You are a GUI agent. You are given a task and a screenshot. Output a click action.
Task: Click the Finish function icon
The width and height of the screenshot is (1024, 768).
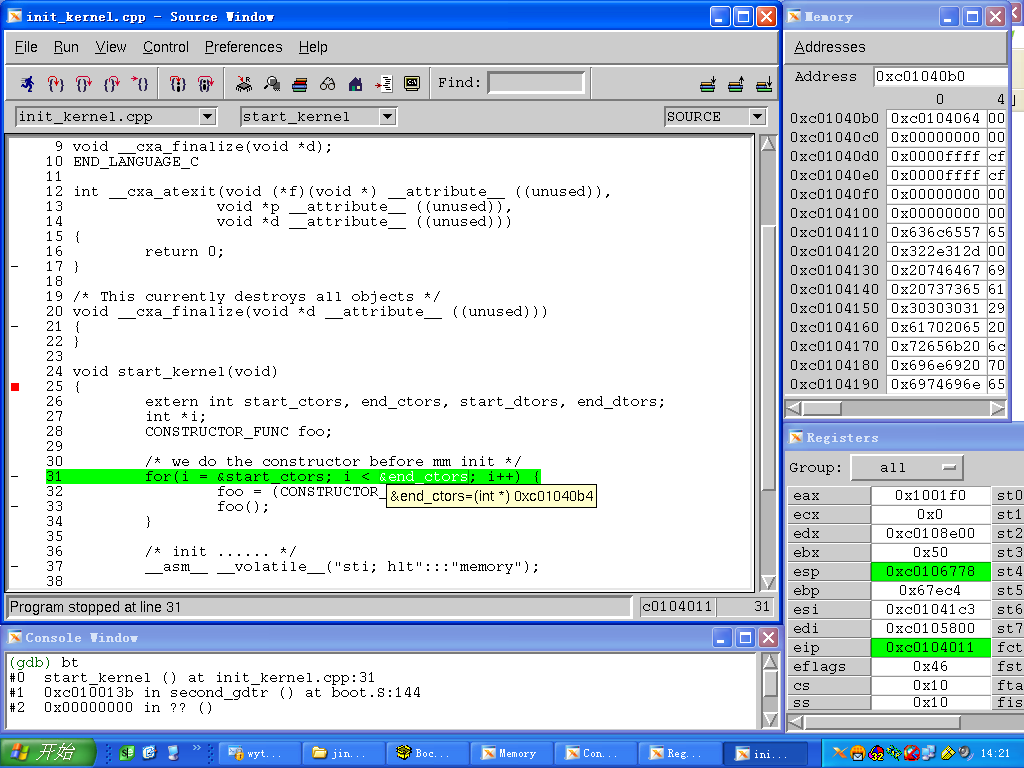pyautogui.click(x=112, y=84)
